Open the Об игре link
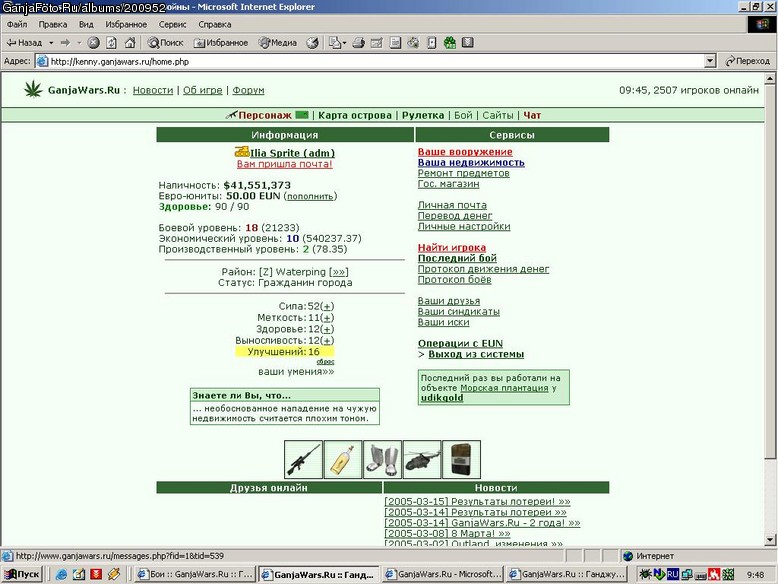778x584 pixels. click(202, 90)
